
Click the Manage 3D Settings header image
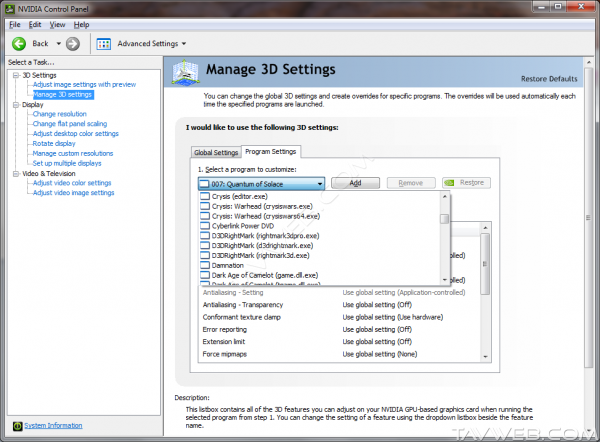click(x=186, y=72)
